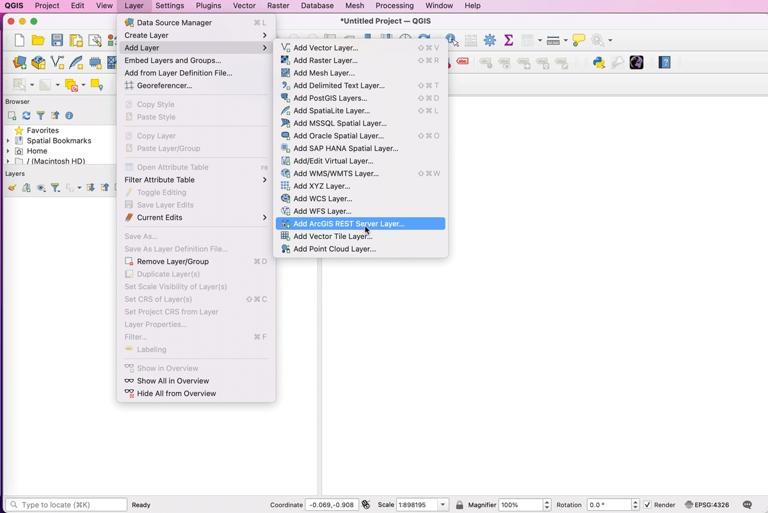
Task: Open the Processing menu in menu bar
Action: click(394, 6)
